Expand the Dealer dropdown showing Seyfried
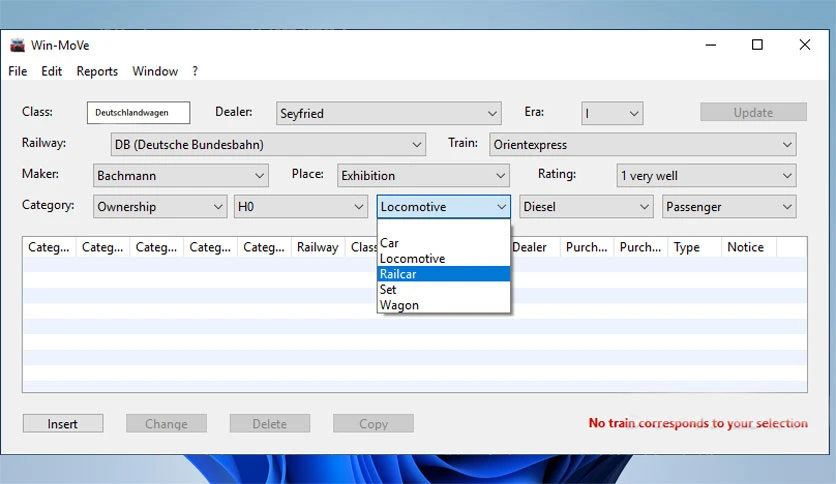Screen dimensions: 836x484 tap(389, 114)
